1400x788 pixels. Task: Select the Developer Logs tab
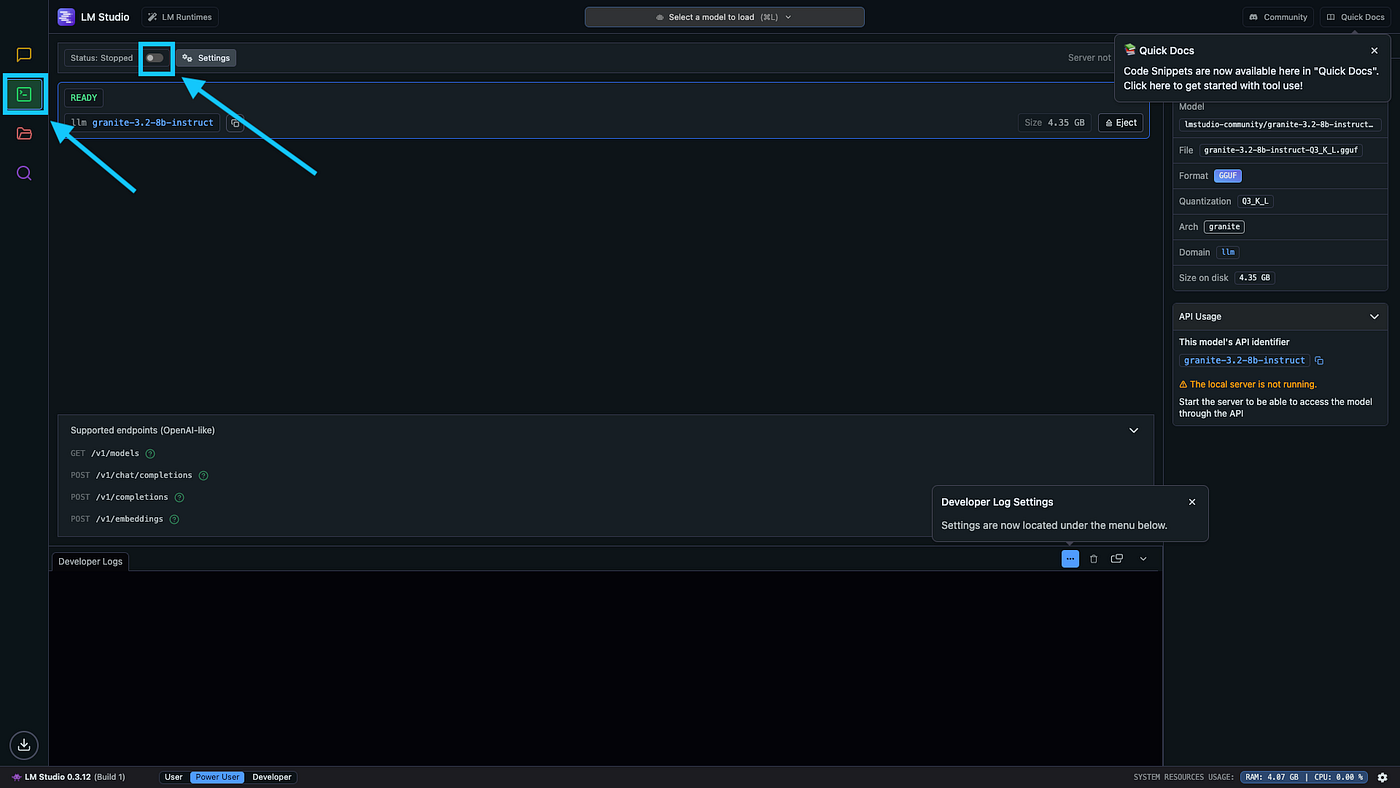[x=90, y=562]
